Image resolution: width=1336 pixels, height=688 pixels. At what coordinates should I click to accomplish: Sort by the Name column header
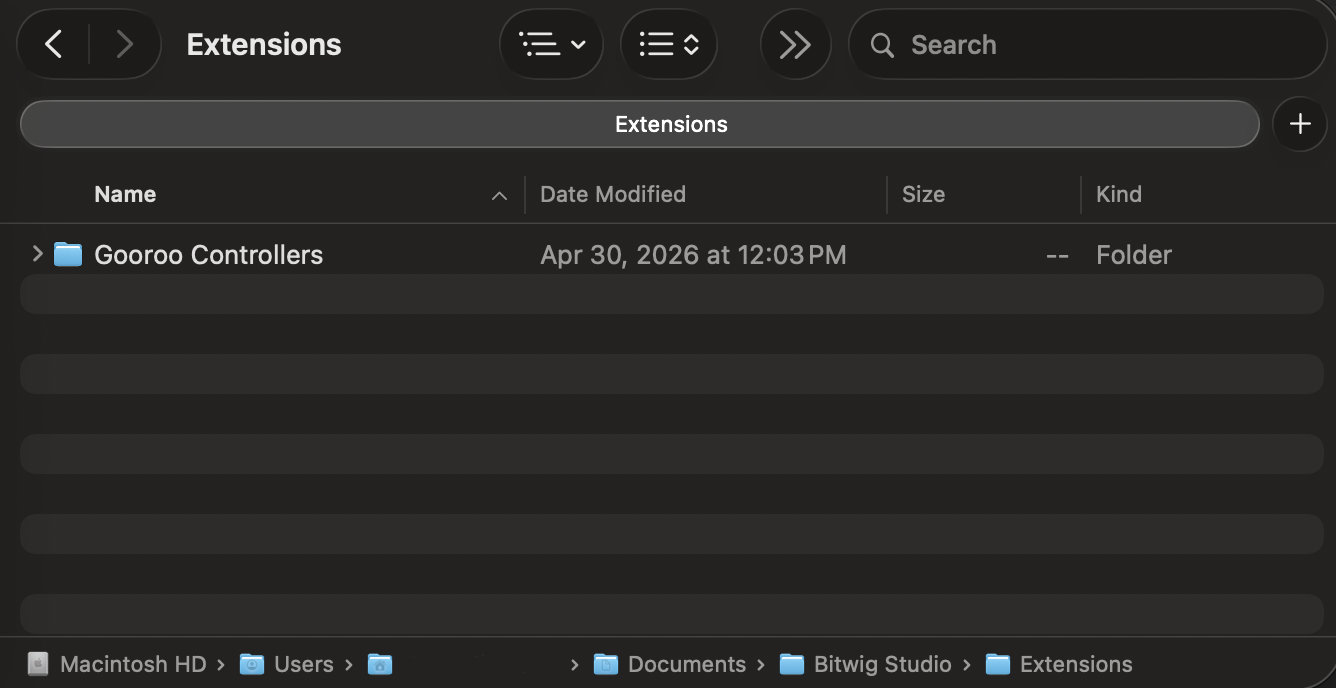125,194
